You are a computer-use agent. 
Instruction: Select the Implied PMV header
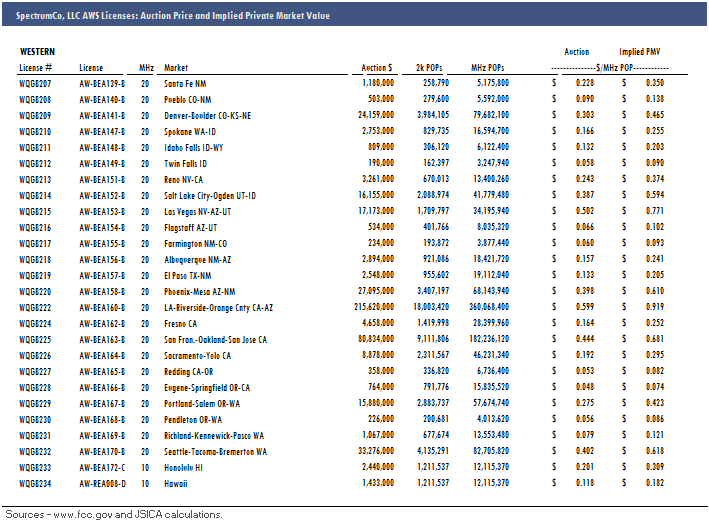tap(639, 51)
